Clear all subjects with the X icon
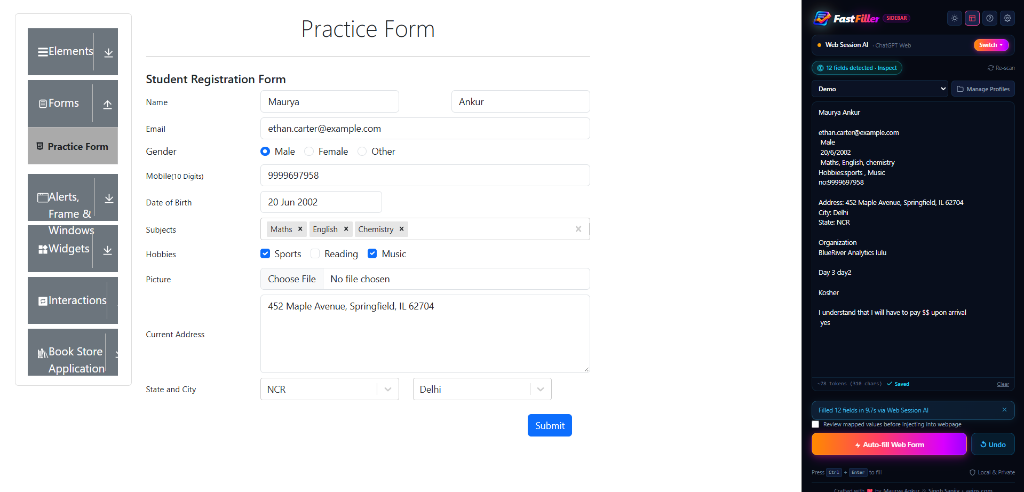Image resolution: width=1024 pixels, height=492 pixels. [x=578, y=229]
